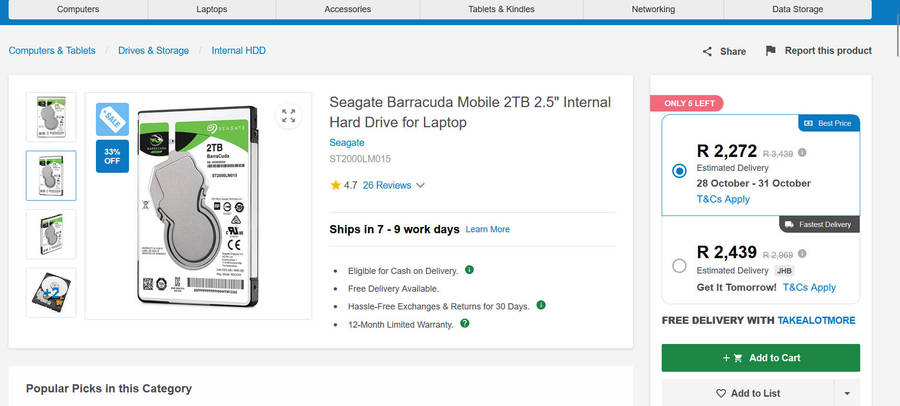Viewport: 900px width, 406px height.
Task: Click the Report this product flag icon
Action: tap(770, 51)
